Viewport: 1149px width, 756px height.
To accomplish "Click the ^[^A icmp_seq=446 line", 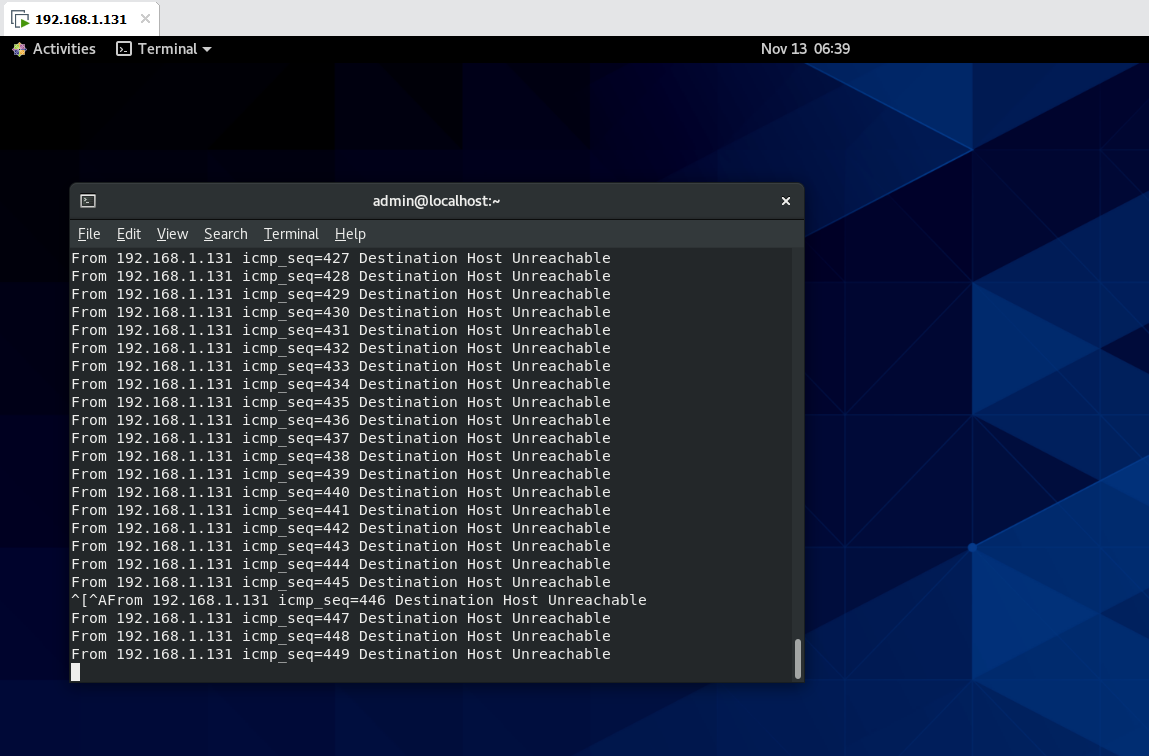I will (359, 600).
